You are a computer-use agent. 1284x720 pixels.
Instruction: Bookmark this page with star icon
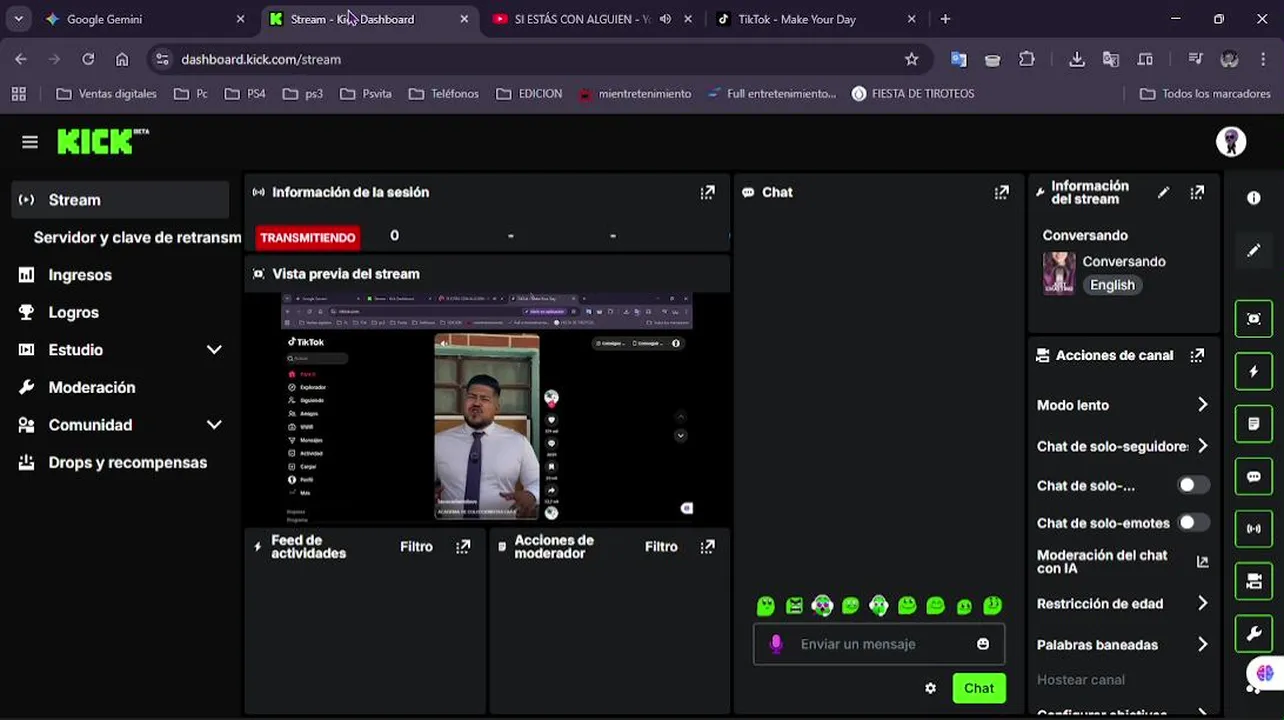tap(911, 59)
